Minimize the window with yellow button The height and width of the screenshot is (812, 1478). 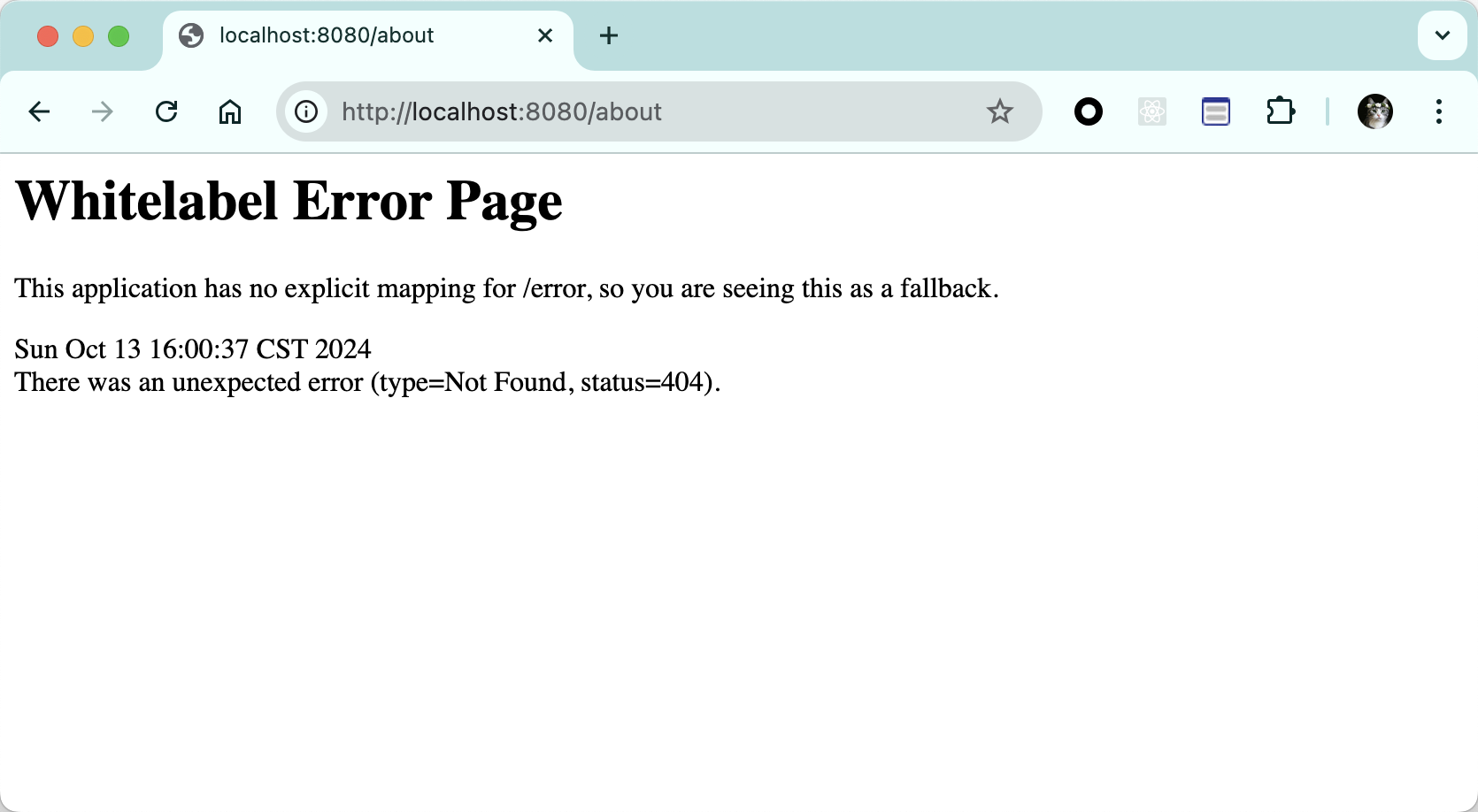pyautogui.click(x=83, y=35)
